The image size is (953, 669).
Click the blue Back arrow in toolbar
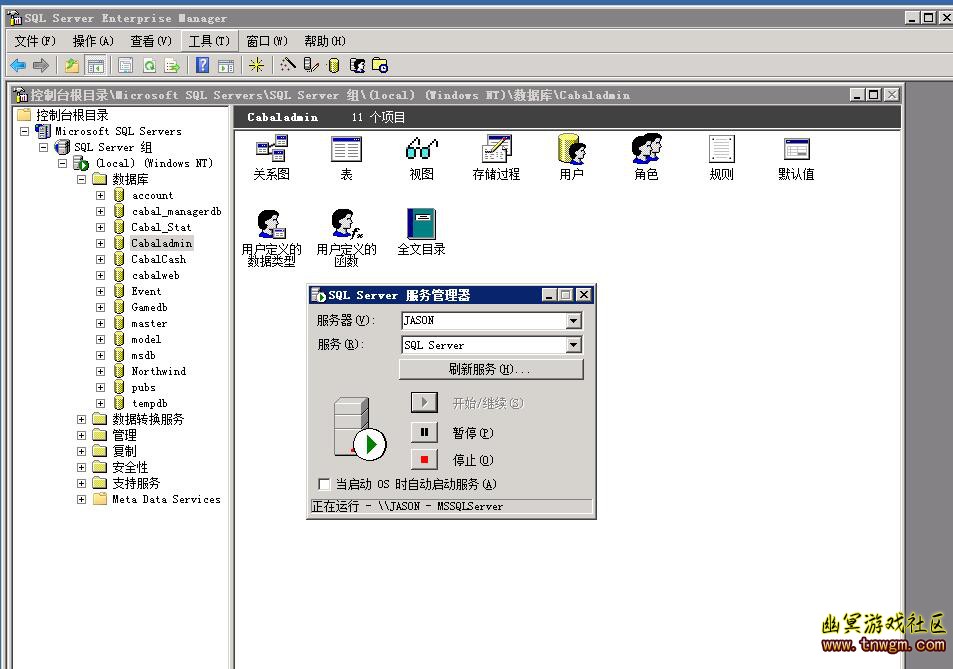point(18,65)
